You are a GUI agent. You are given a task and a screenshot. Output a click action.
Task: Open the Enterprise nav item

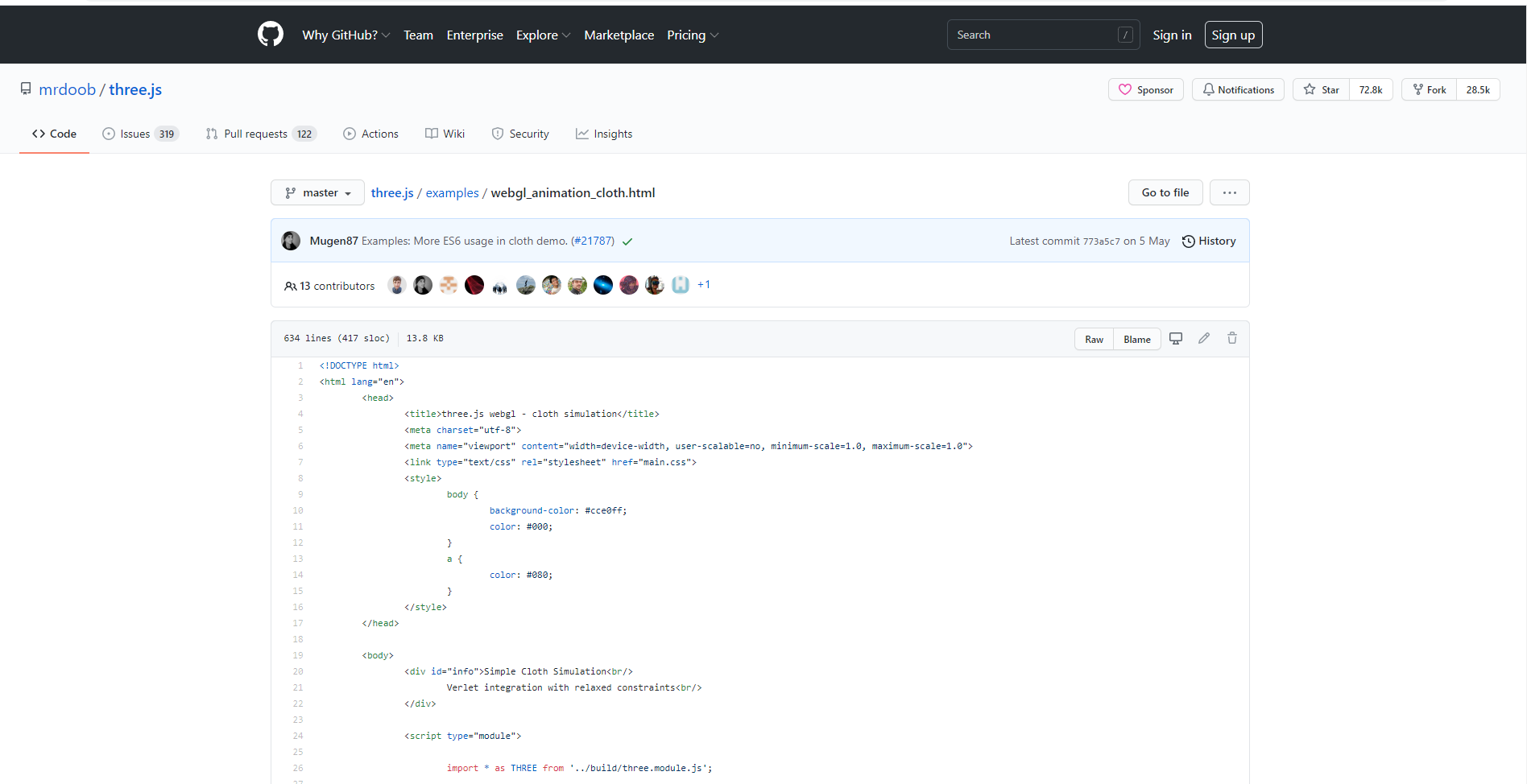pos(474,35)
